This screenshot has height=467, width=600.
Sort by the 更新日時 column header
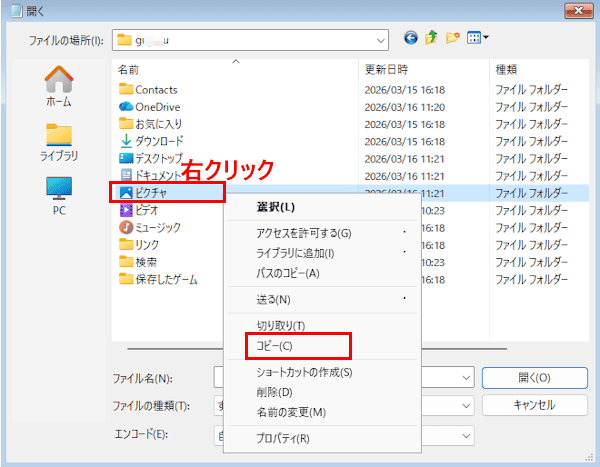(386, 69)
